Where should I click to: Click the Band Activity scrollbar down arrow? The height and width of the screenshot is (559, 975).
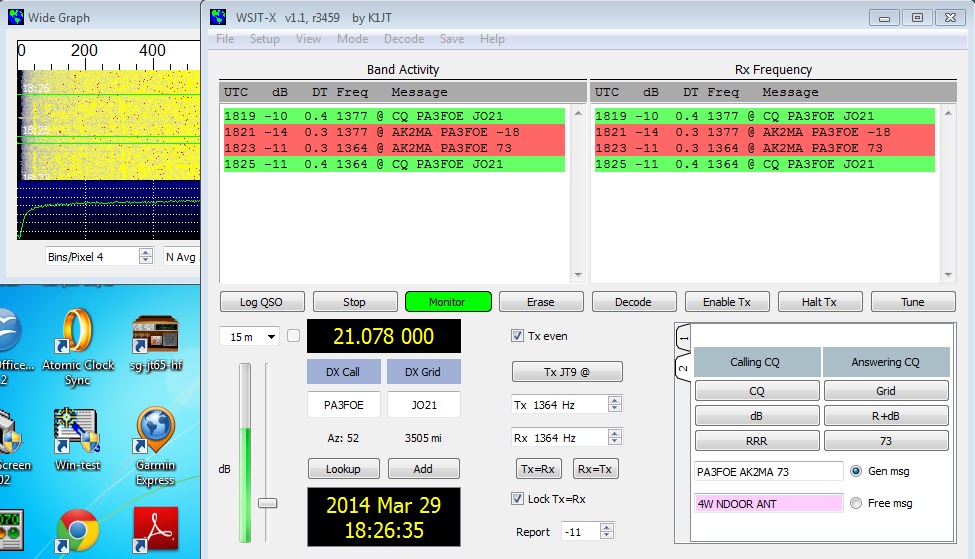(x=578, y=275)
